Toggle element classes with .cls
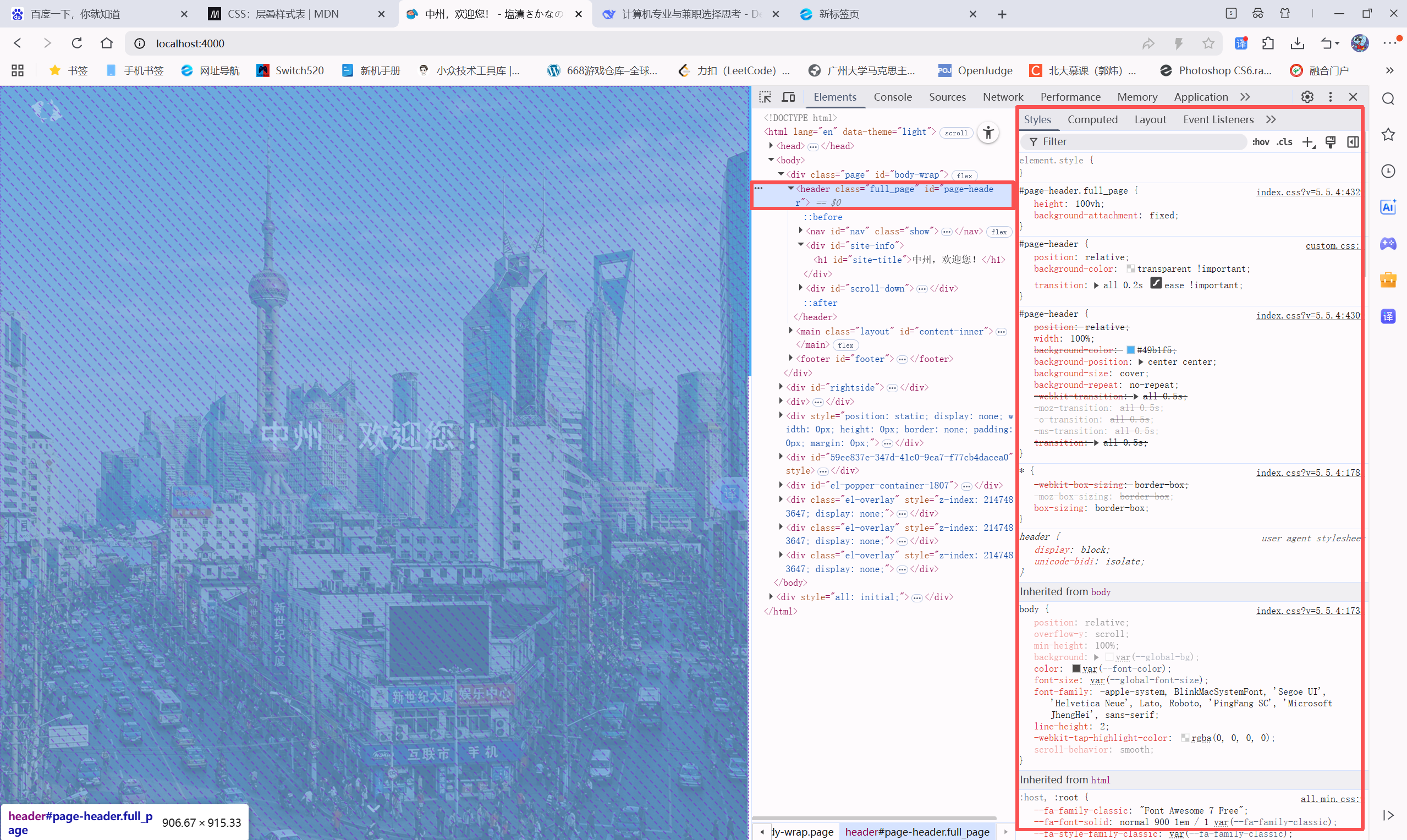The image size is (1407, 840). [1285, 141]
